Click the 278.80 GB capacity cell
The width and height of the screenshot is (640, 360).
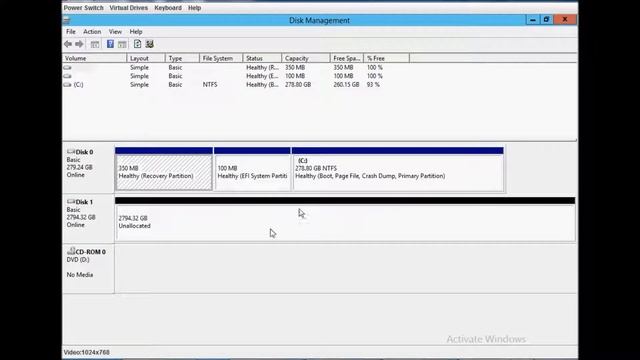click(x=298, y=84)
